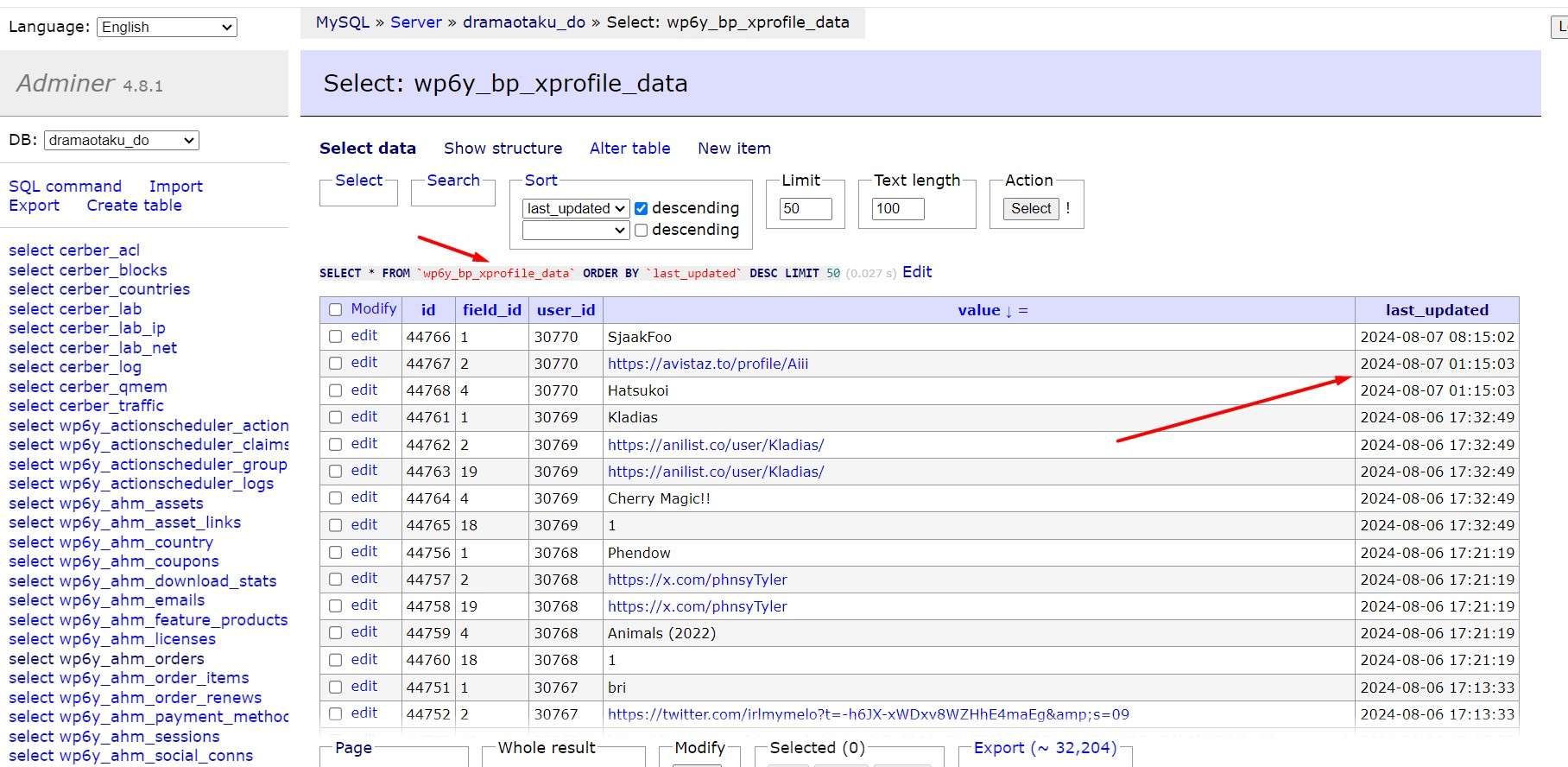Screen dimensions: 1568x767
Task: Open the avistaz.to/profile/Aiii link
Action: 708,364
